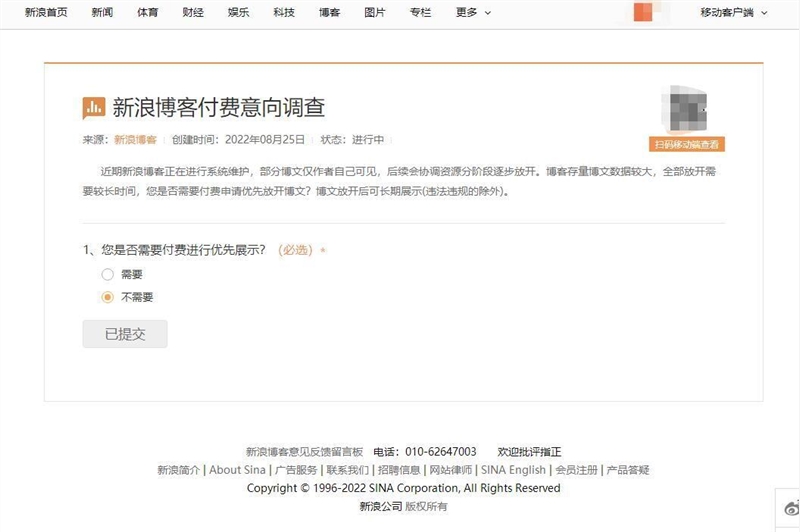
Task: Open 新浪博客意见反馈留言板 link
Action: point(304,452)
